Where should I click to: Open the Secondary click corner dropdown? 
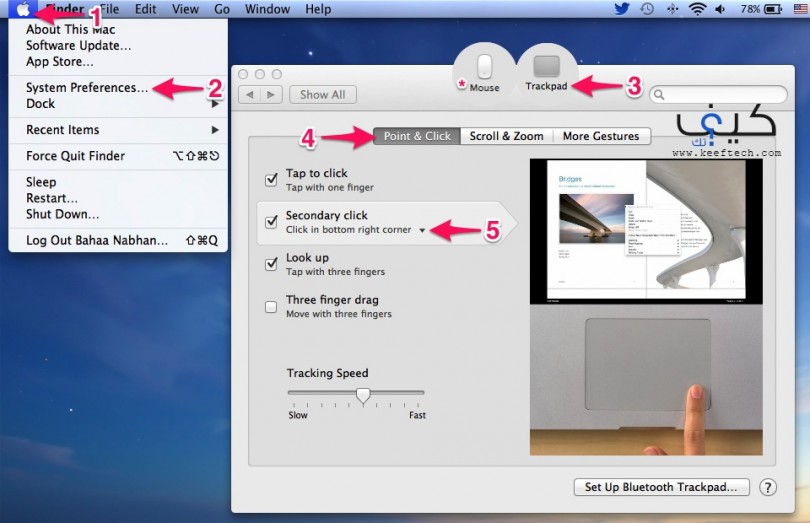coord(422,230)
